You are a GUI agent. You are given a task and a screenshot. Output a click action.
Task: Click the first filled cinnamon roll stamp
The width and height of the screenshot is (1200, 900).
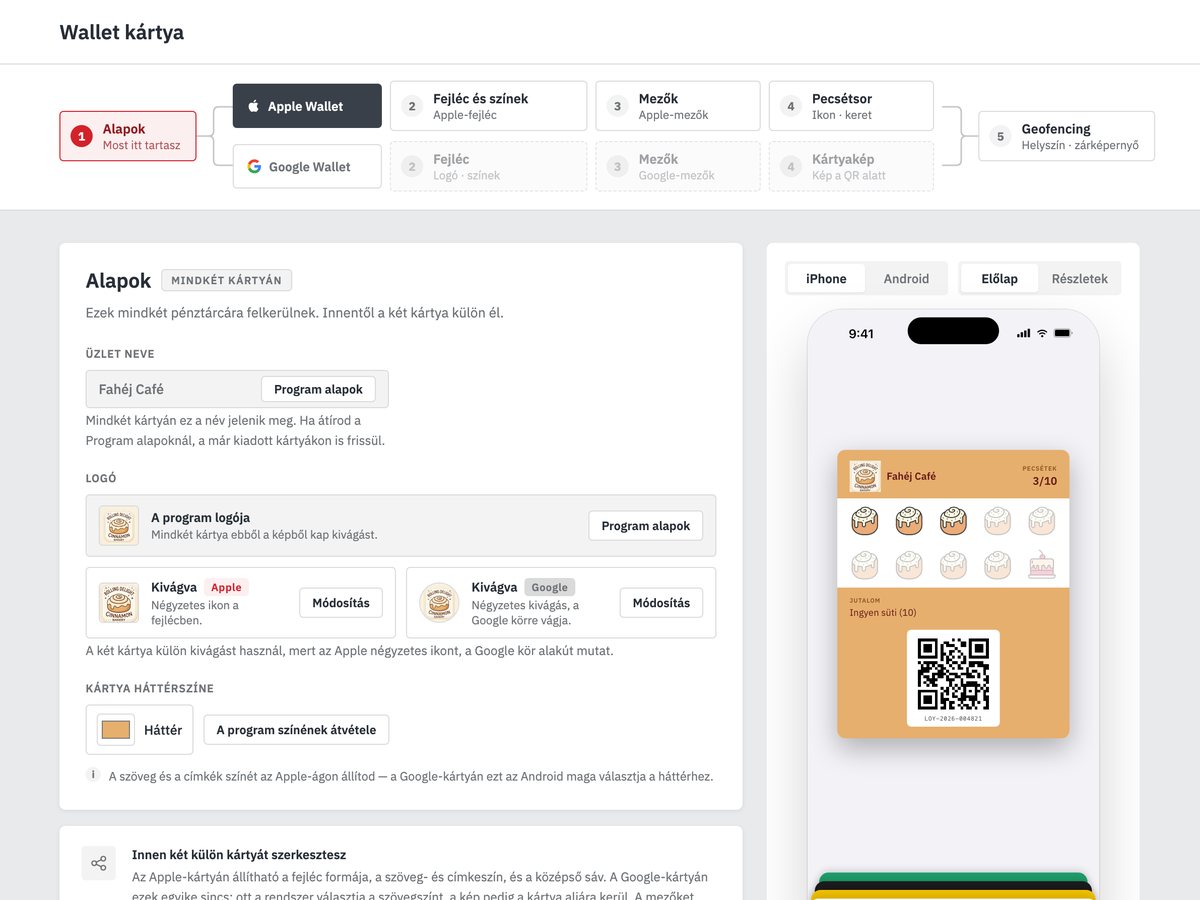[864, 520]
